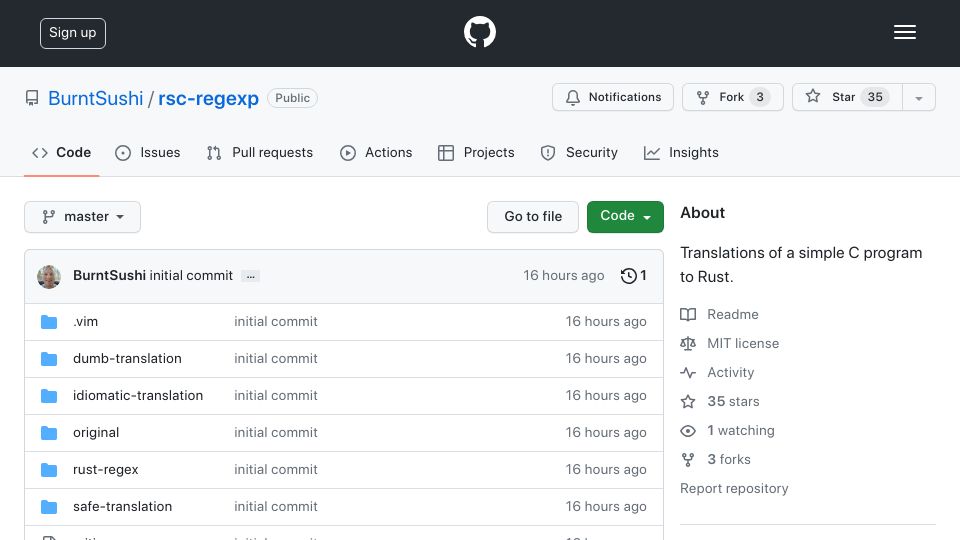
Task: Switch to the Code tab
Action: click(61, 152)
